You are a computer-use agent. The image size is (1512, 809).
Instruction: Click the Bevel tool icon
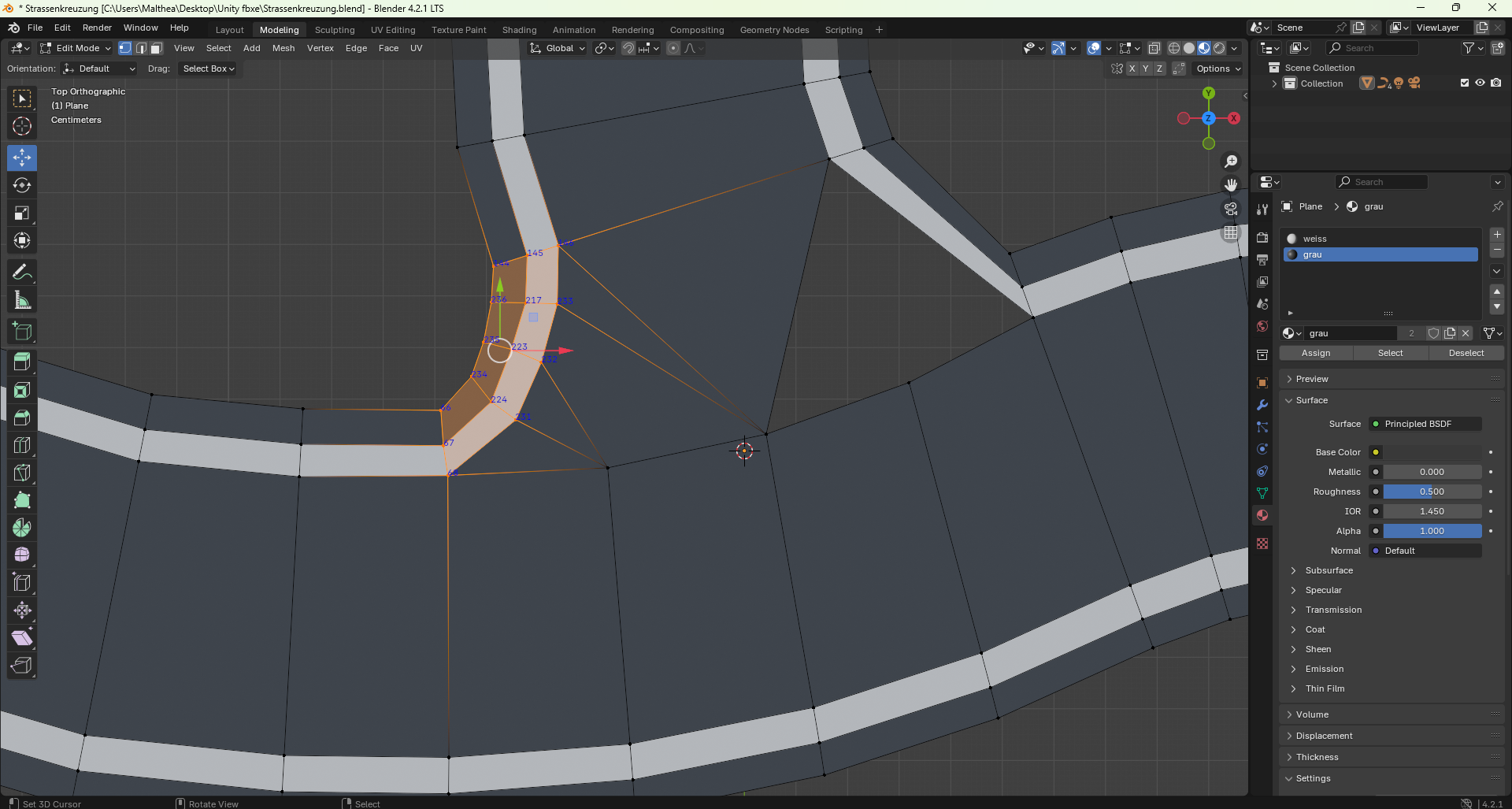[x=22, y=417]
